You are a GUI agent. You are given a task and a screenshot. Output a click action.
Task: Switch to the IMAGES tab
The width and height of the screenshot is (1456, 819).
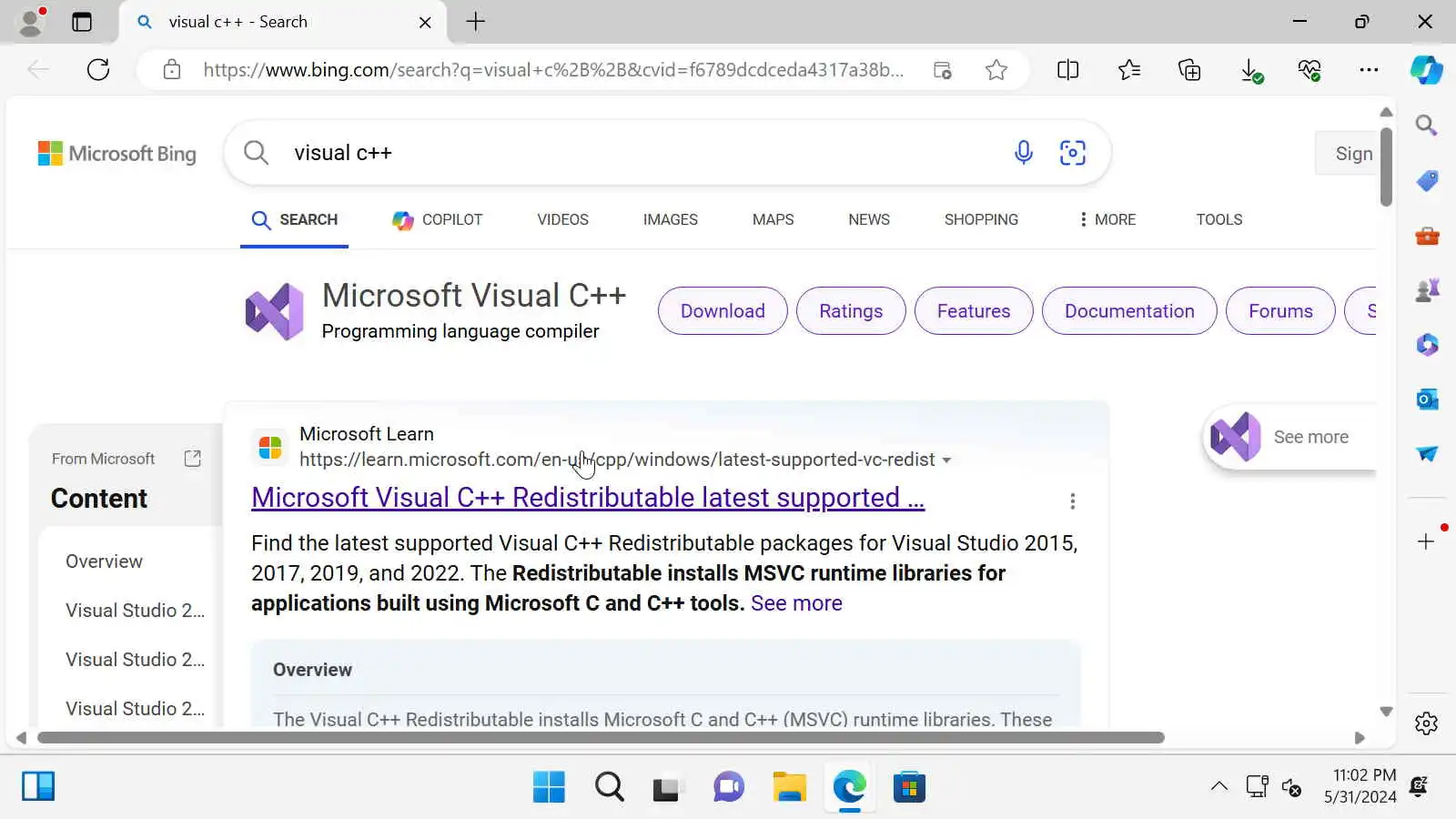click(671, 219)
